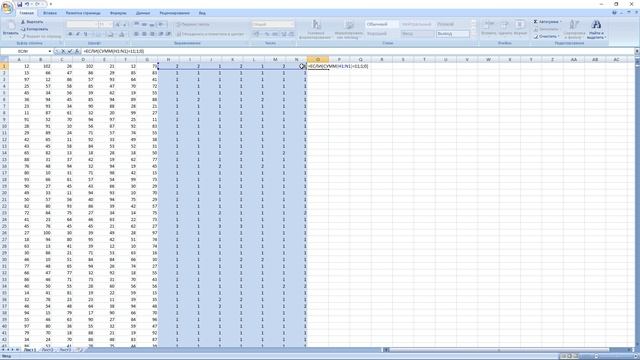Open the Name Box dropdown arrow
Image resolution: width=640 pixels, height=360 pixels.
(50, 51)
